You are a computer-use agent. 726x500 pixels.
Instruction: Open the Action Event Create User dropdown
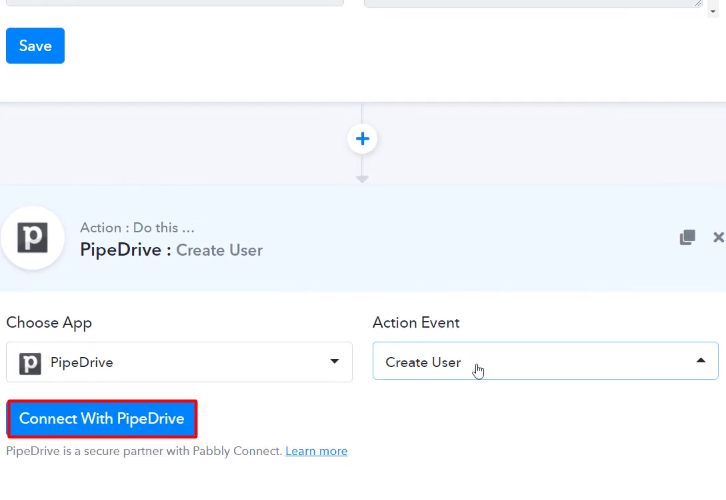tap(545, 361)
